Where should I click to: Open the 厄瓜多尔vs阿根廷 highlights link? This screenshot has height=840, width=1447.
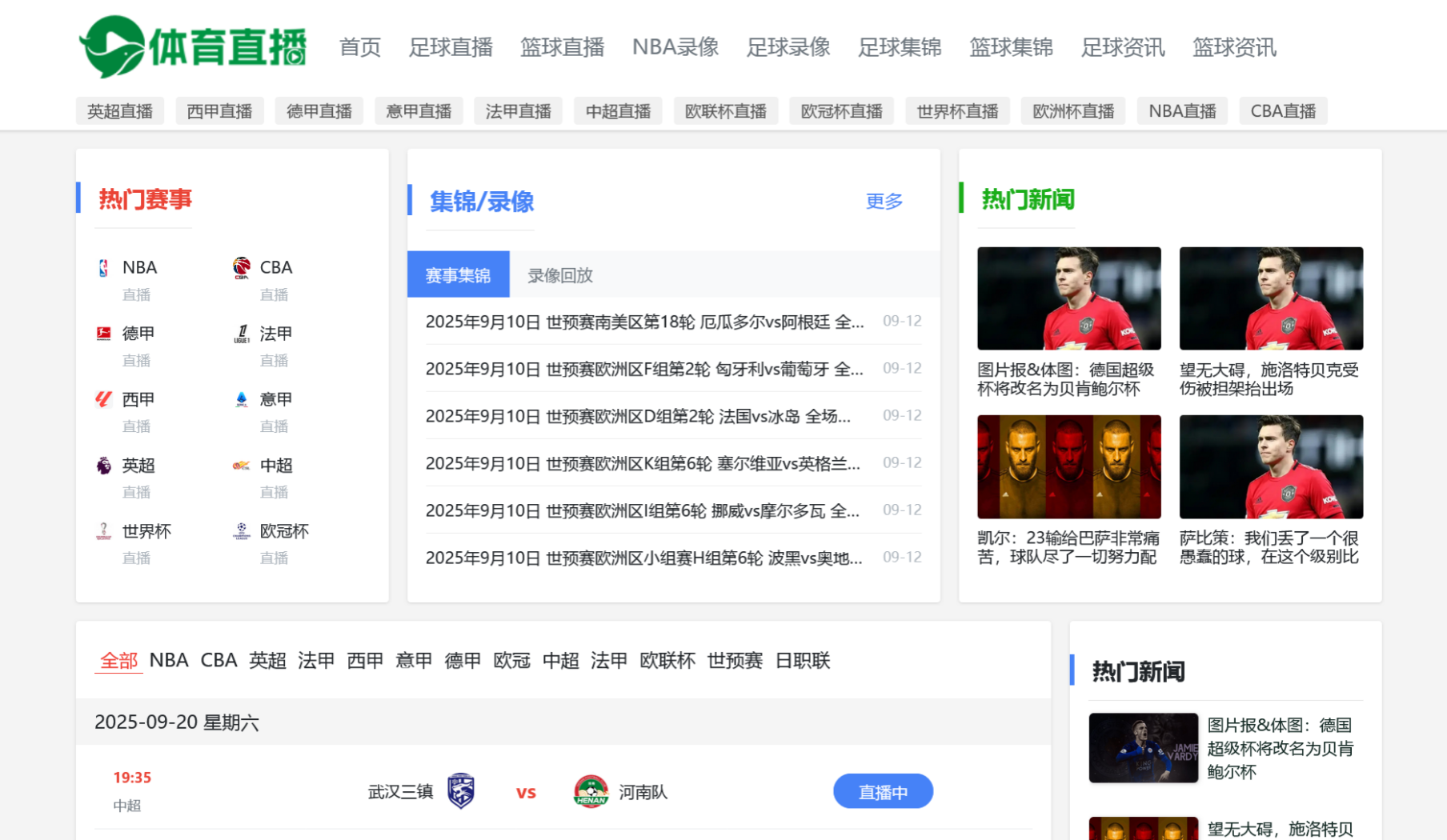coord(645,322)
